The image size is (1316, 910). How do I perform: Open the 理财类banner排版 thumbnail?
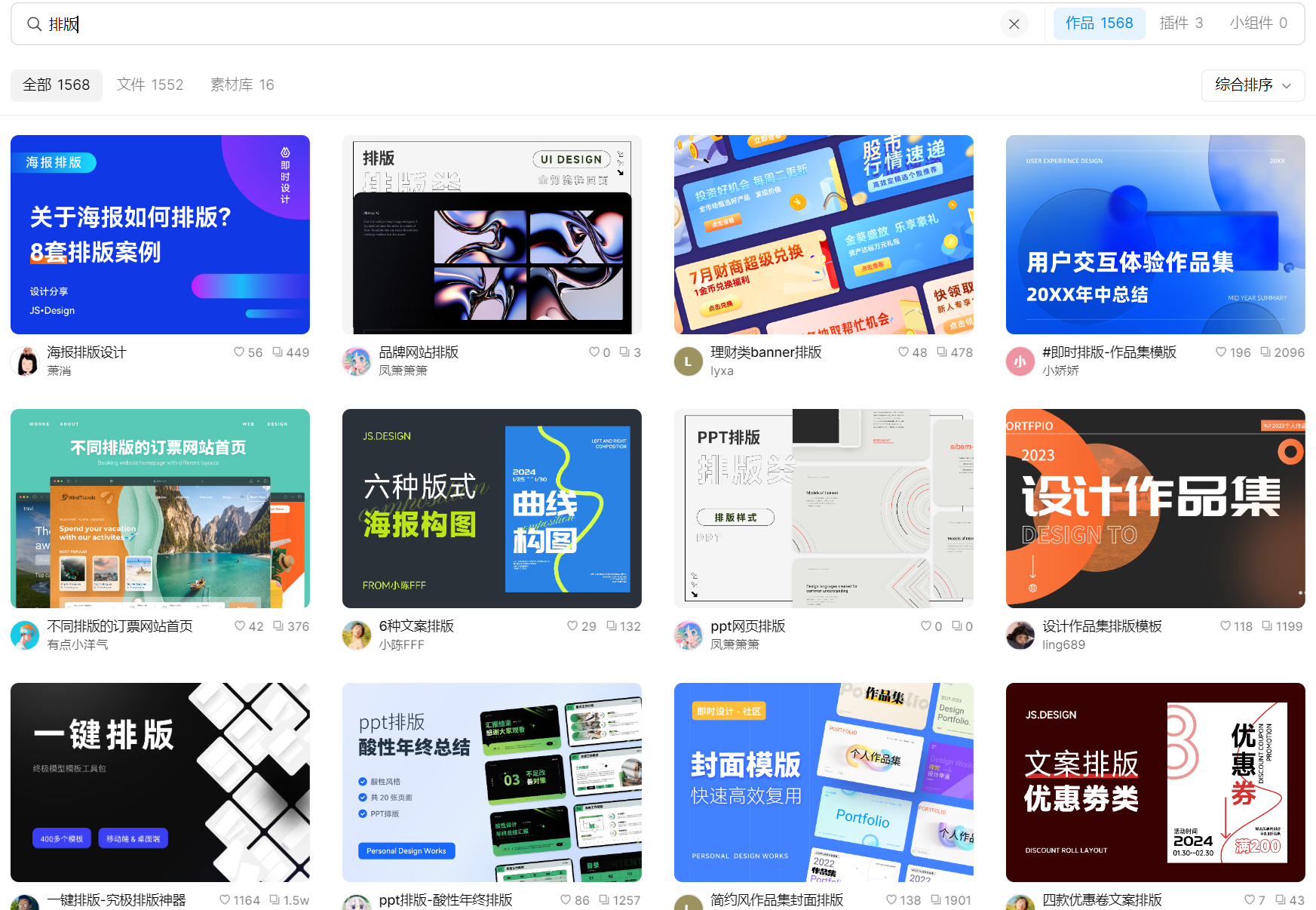click(x=824, y=235)
